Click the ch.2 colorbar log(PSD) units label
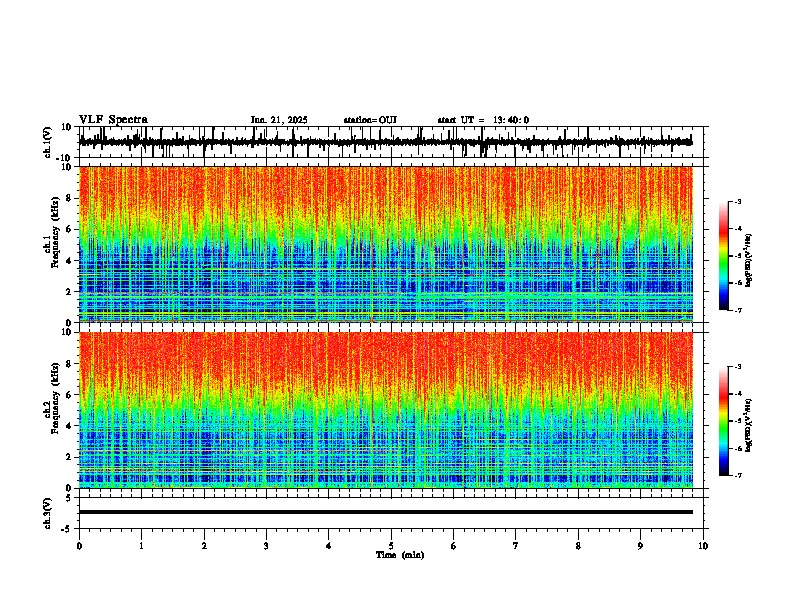792x612 pixels. click(749, 425)
